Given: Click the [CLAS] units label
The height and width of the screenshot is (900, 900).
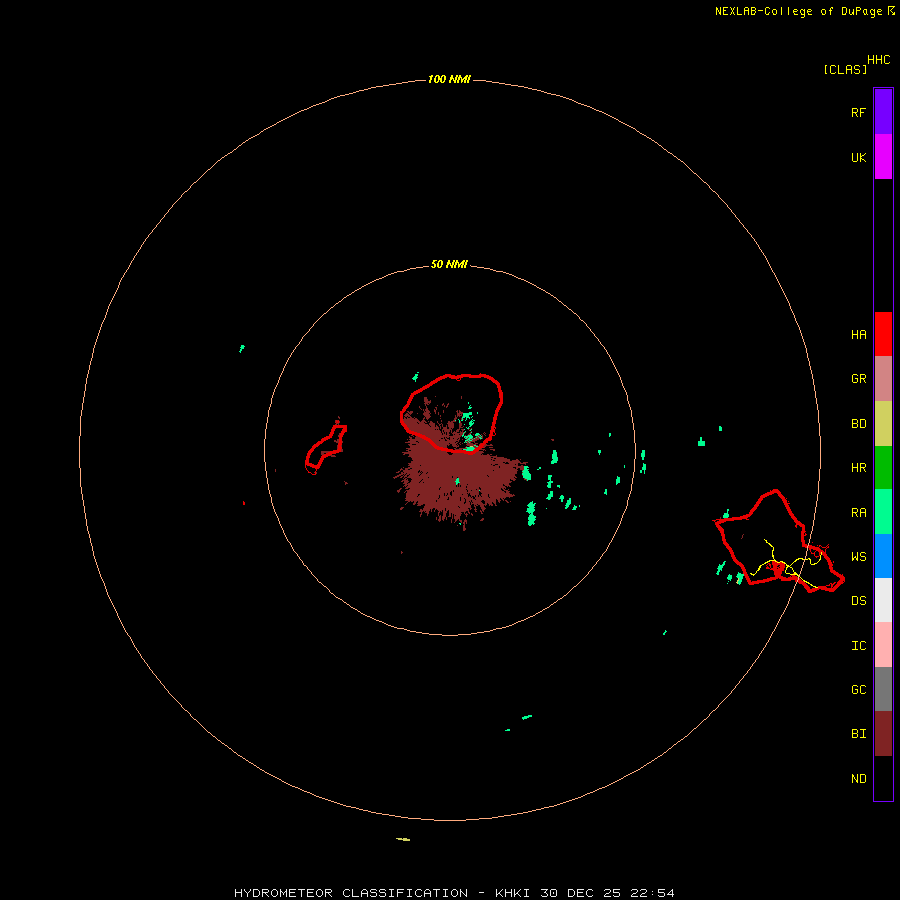Looking at the screenshot, I should pos(845,69).
